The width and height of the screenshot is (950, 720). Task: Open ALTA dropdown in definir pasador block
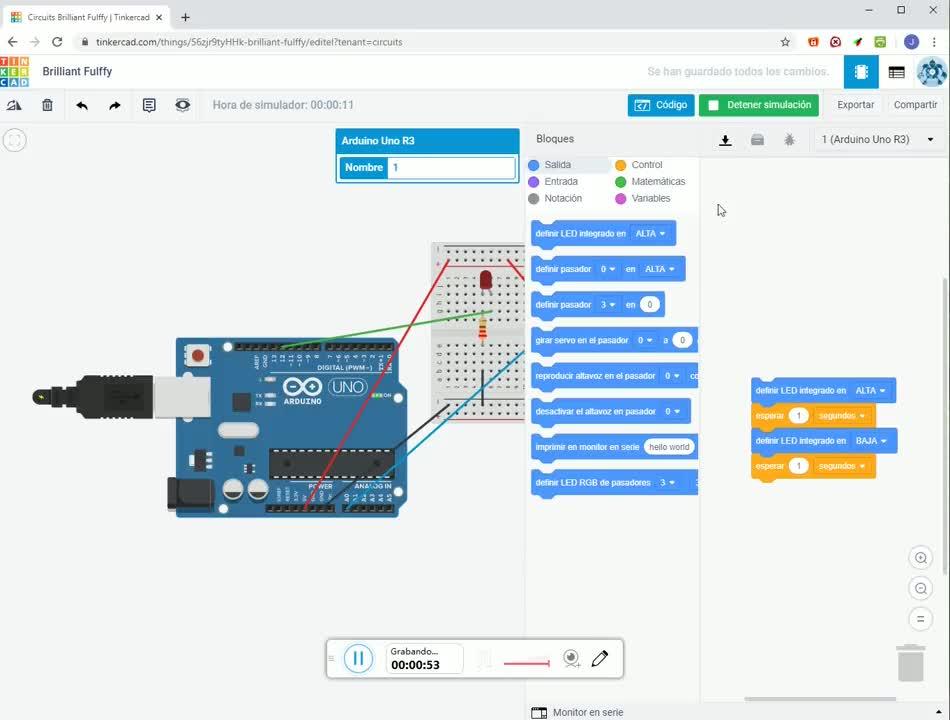659,269
